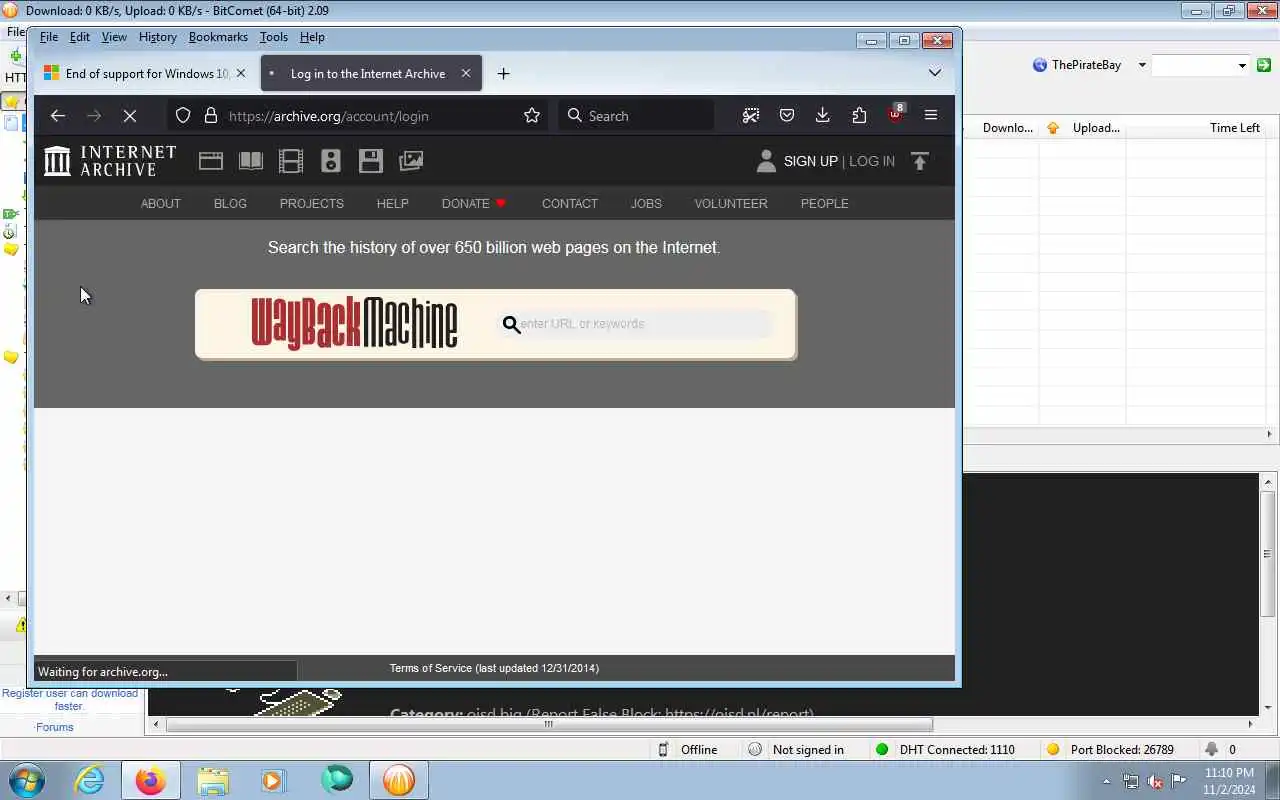Open the Internet Archive texts book icon
Viewport: 1280px width, 800px height.
[251, 161]
